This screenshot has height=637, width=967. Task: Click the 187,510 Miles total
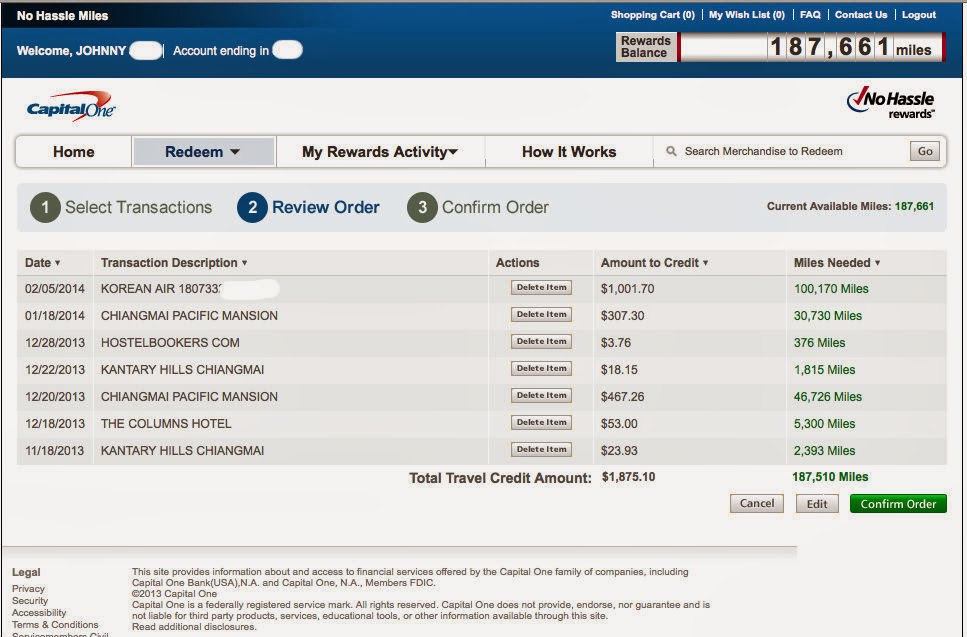(x=830, y=477)
